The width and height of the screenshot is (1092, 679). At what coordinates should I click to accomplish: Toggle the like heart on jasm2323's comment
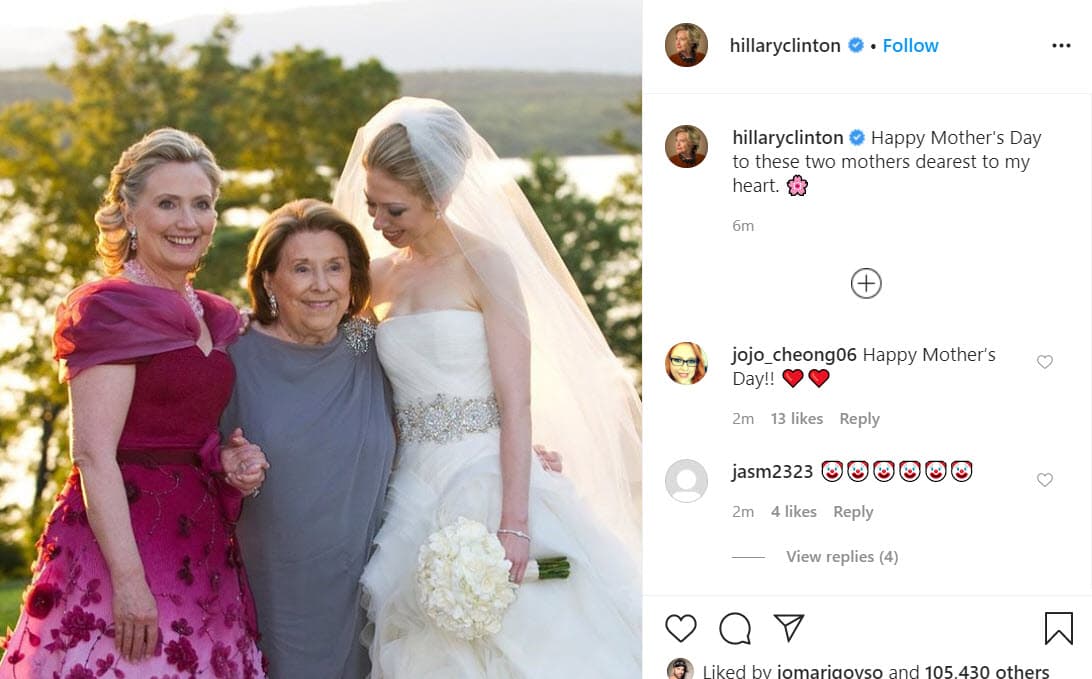click(x=1045, y=478)
